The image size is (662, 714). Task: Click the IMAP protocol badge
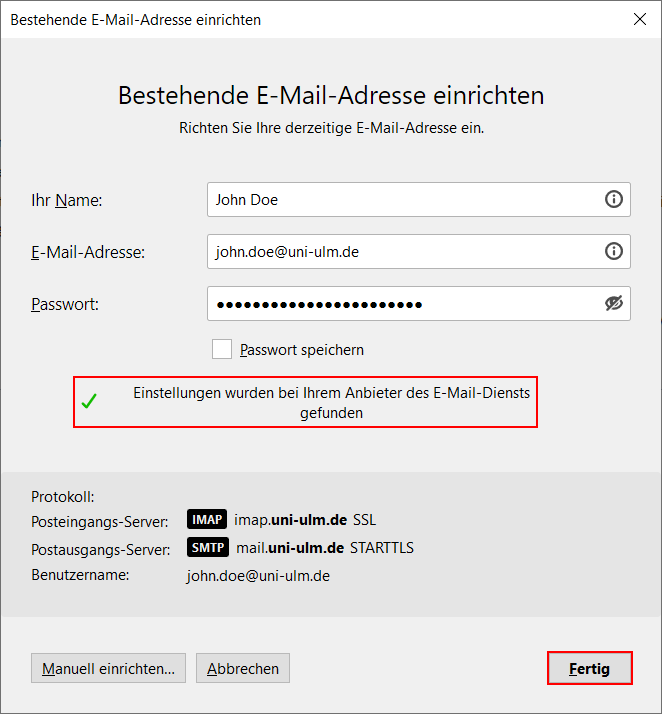click(207, 520)
